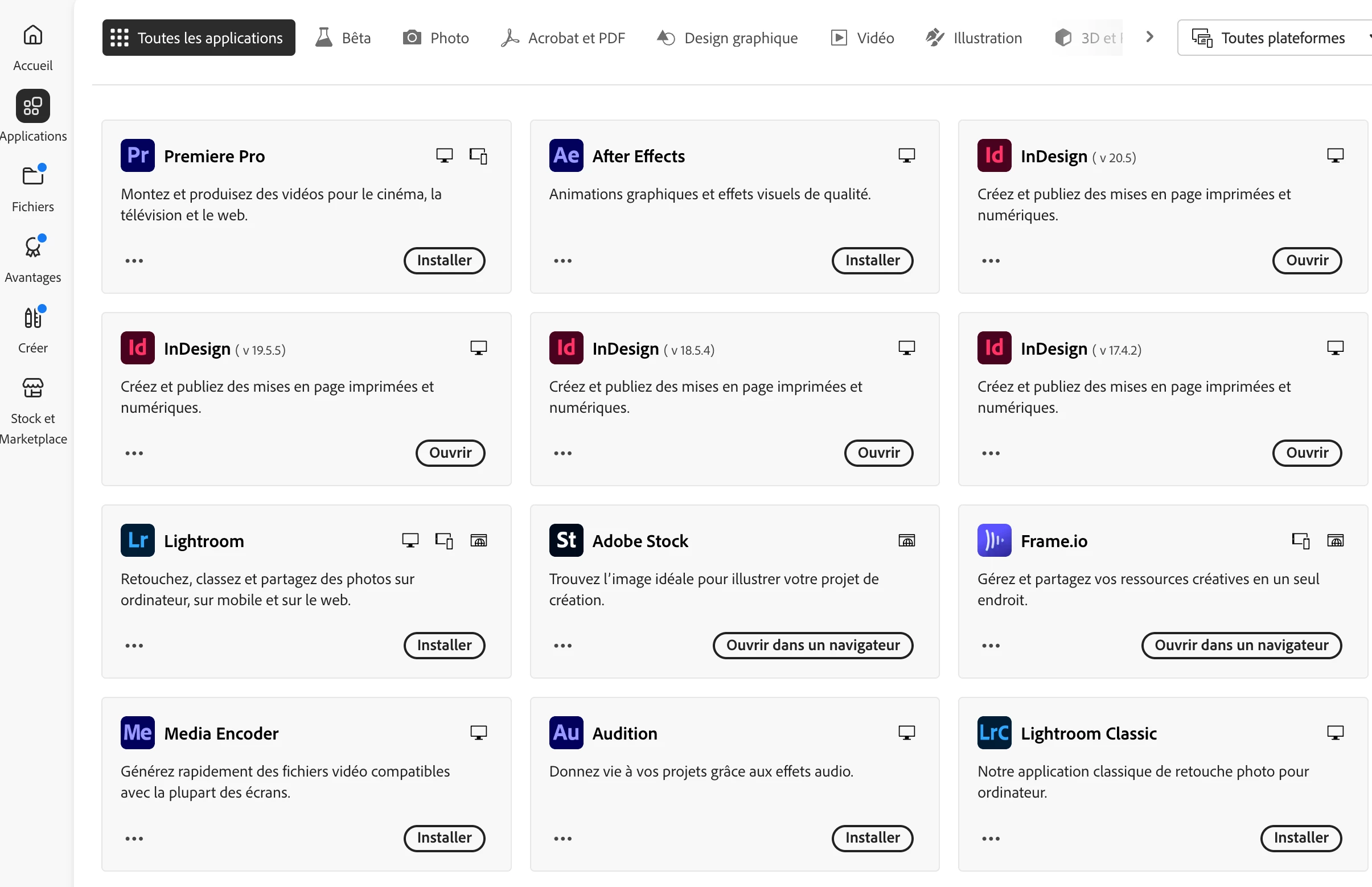Viewport: 1372px width, 887px height.
Task: Switch to the Vidéo category tab
Action: (862, 38)
